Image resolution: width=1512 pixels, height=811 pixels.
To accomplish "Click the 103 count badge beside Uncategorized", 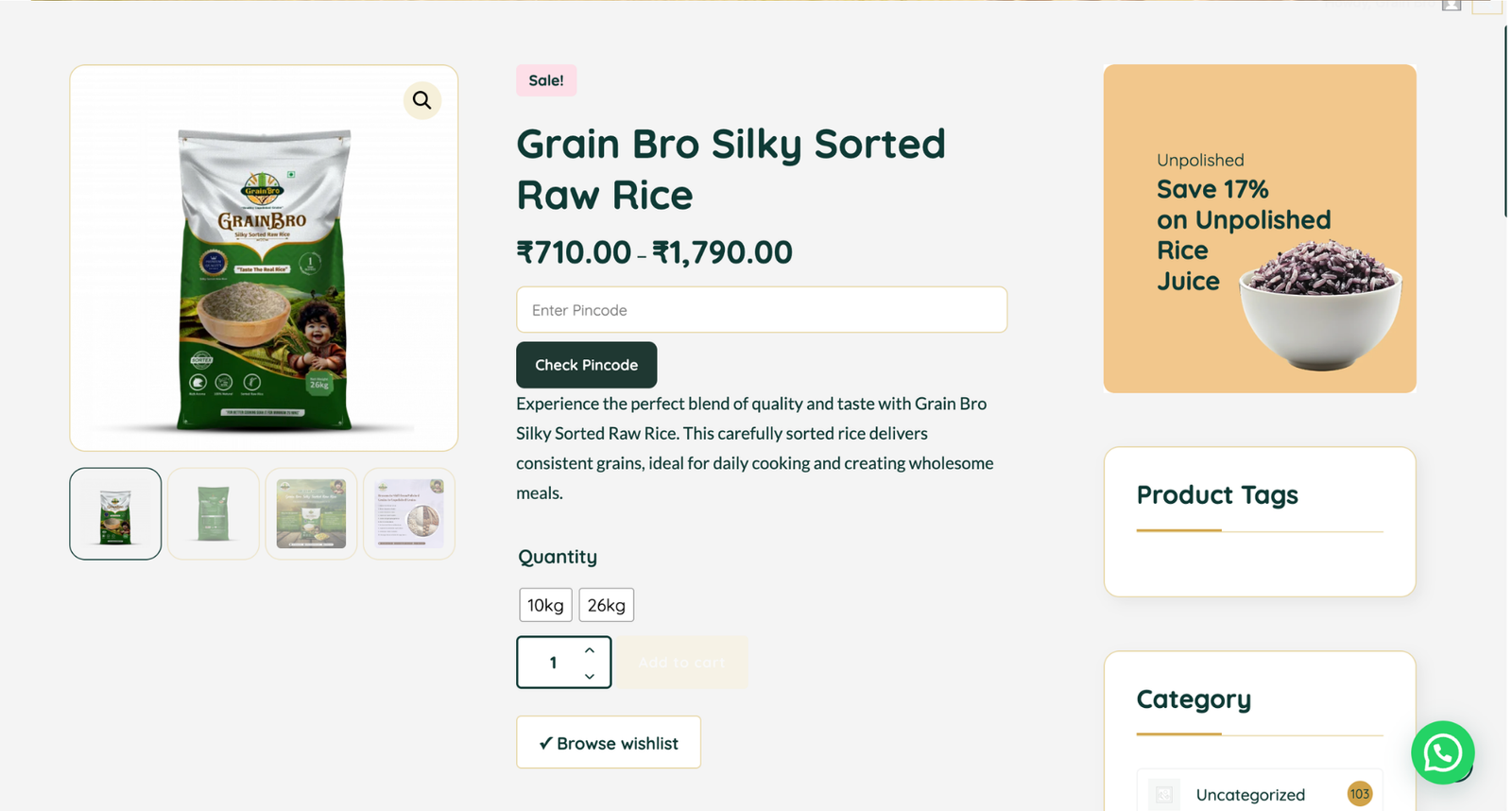I will 1359,794.
